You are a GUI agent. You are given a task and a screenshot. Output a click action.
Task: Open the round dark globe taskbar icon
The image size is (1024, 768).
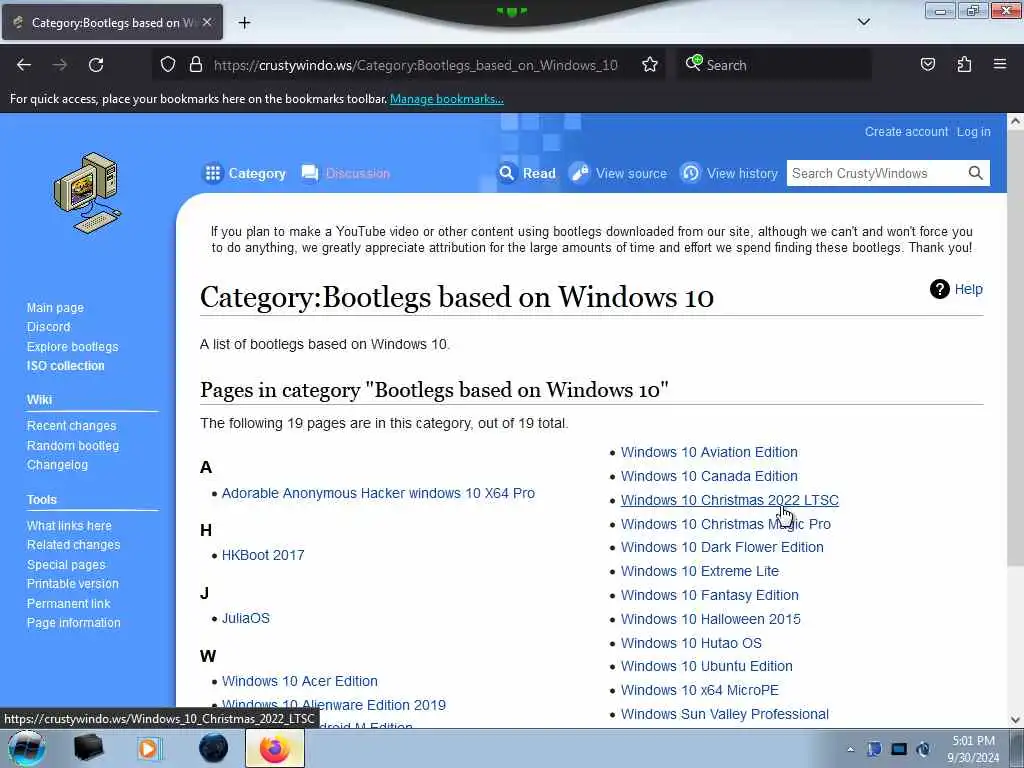(214, 748)
